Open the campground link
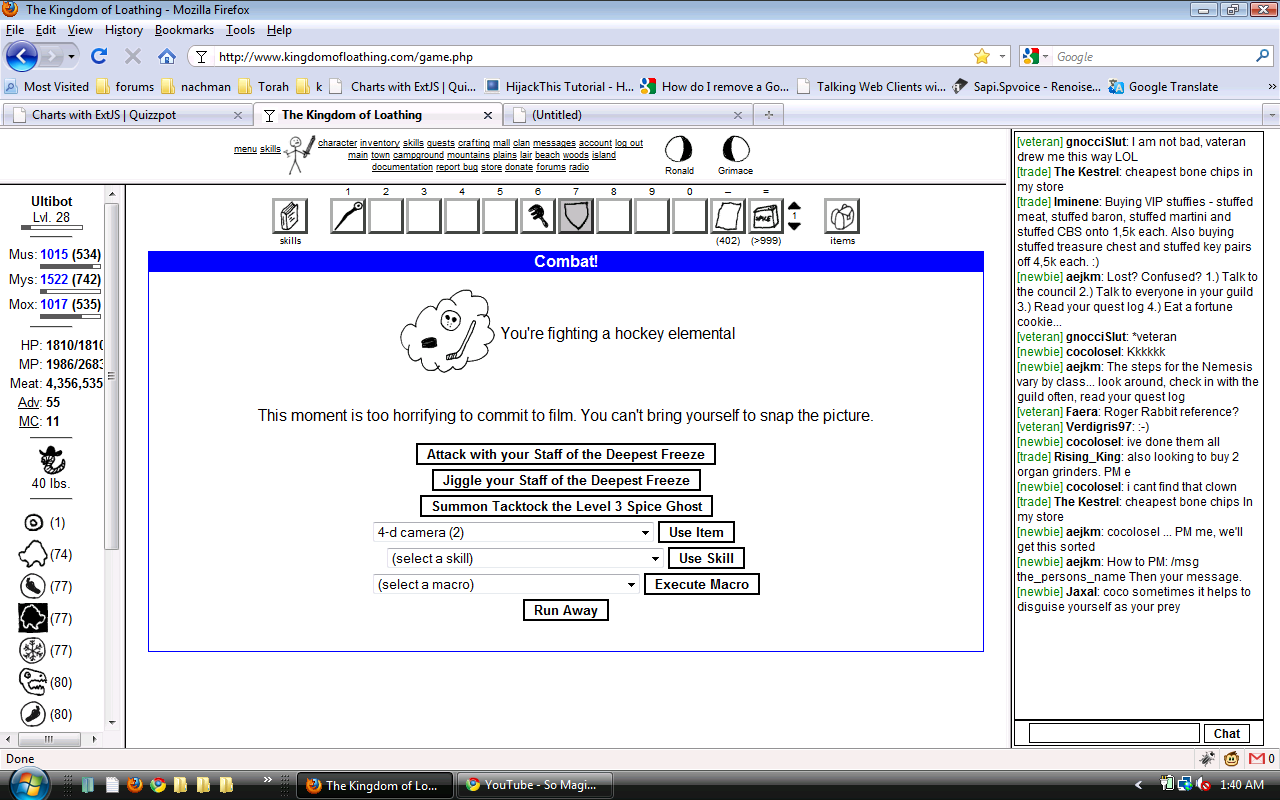Screen dimensions: 1280x800 419,155
